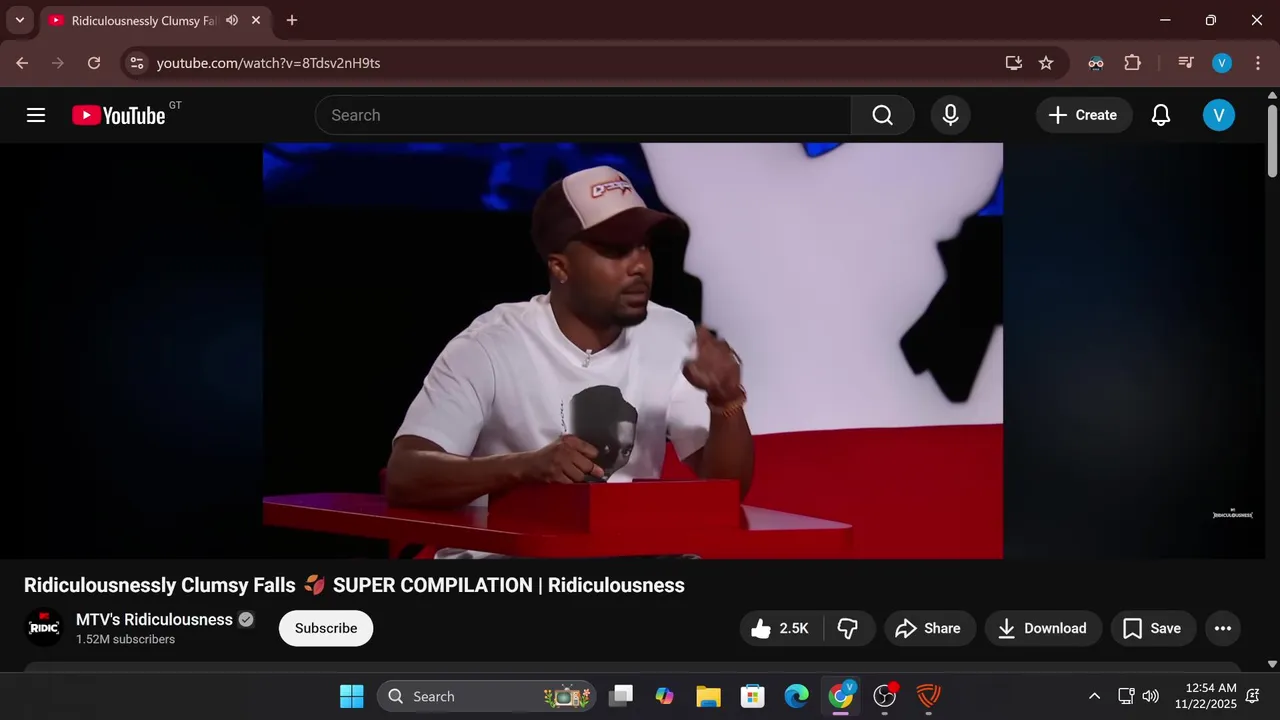Open Windows Start menu
The width and height of the screenshot is (1280, 720).
pos(352,696)
